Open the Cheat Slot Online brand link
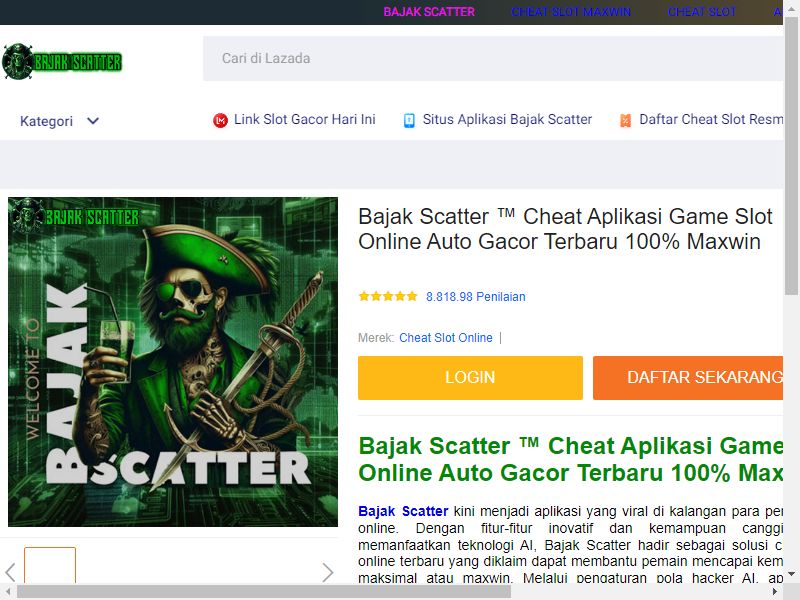Screen dimensions: 800x600 (446, 338)
